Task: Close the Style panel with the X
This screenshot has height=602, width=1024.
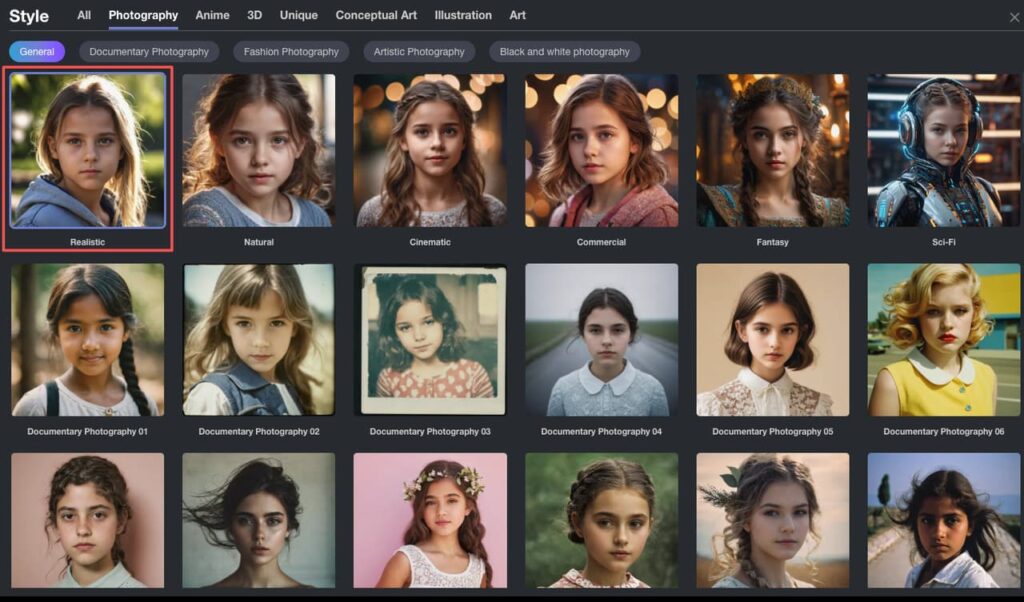Action: pyautogui.click(x=1014, y=18)
